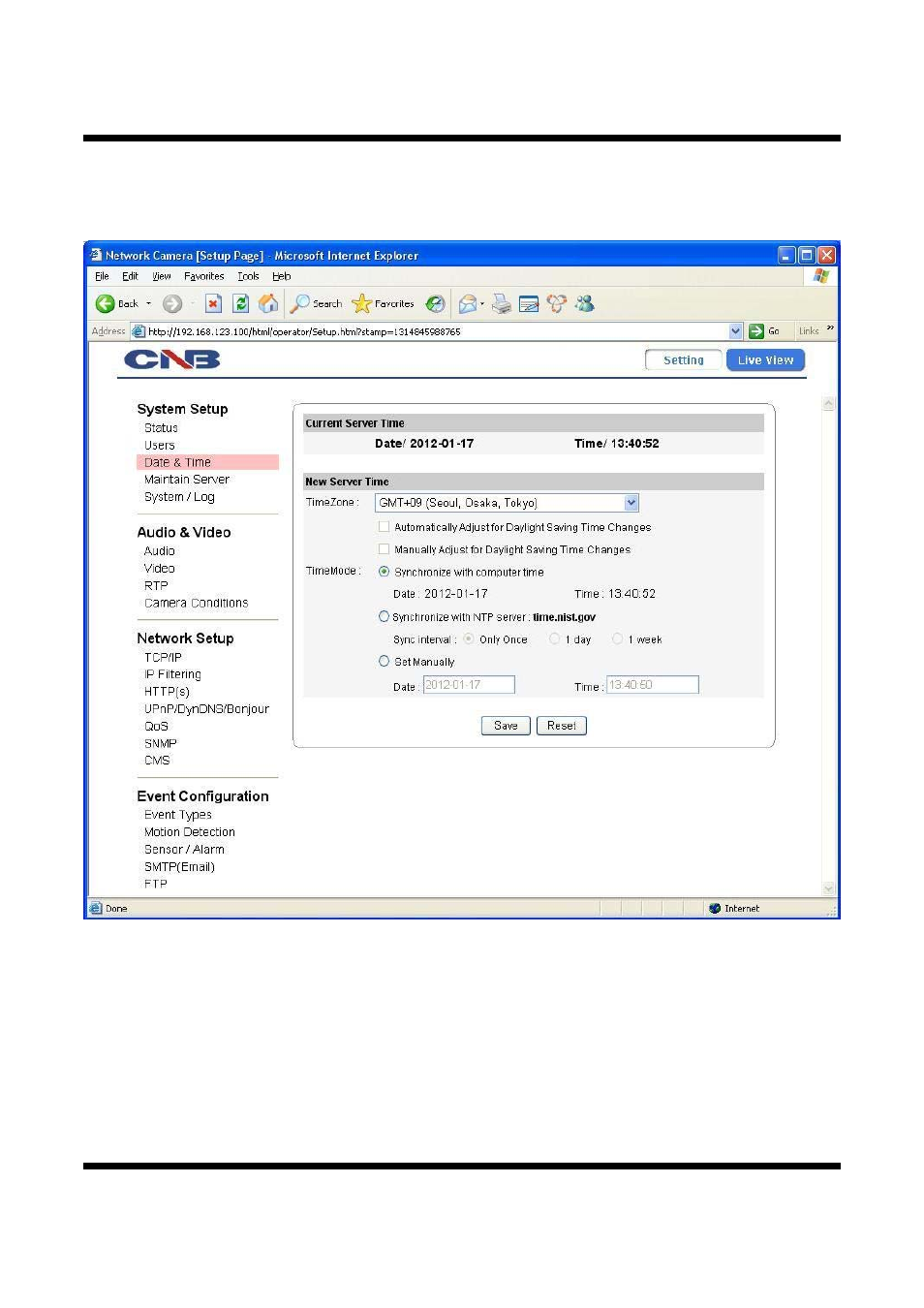Click the page scrollbar down arrow

[x=828, y=888]
